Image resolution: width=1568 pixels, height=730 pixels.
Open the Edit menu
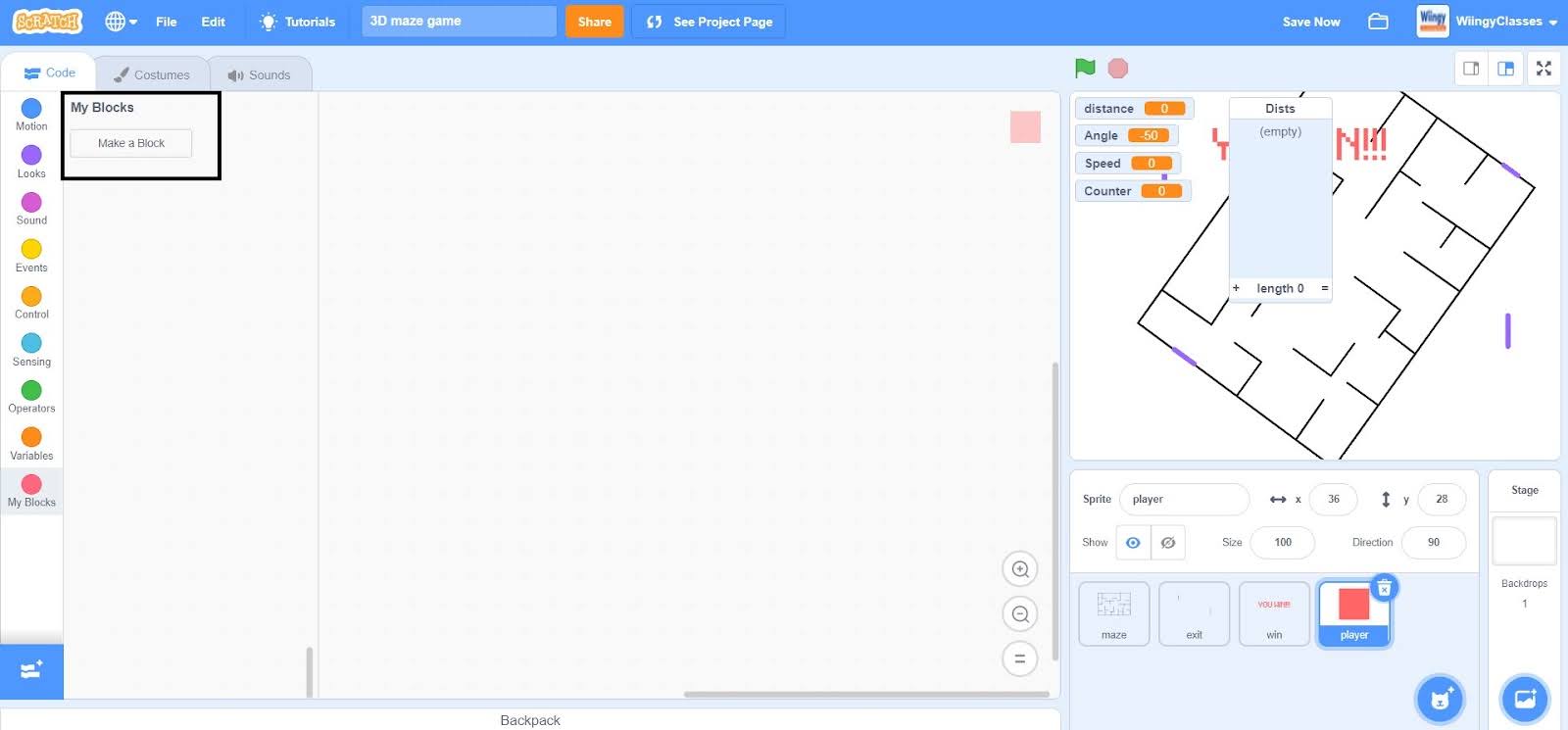213,22
